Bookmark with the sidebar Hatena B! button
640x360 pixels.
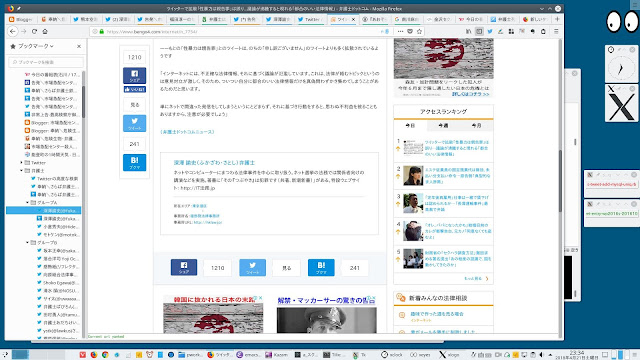[x=135, y=162]
